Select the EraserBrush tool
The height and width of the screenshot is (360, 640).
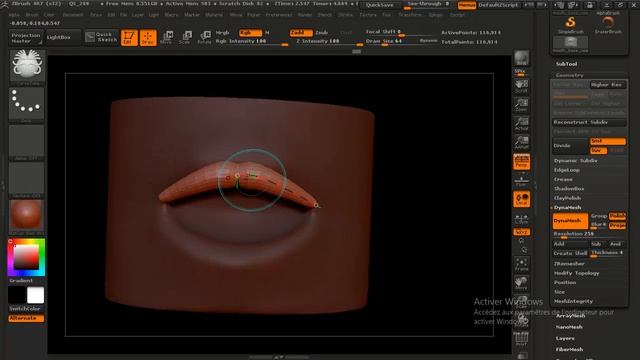608,24
